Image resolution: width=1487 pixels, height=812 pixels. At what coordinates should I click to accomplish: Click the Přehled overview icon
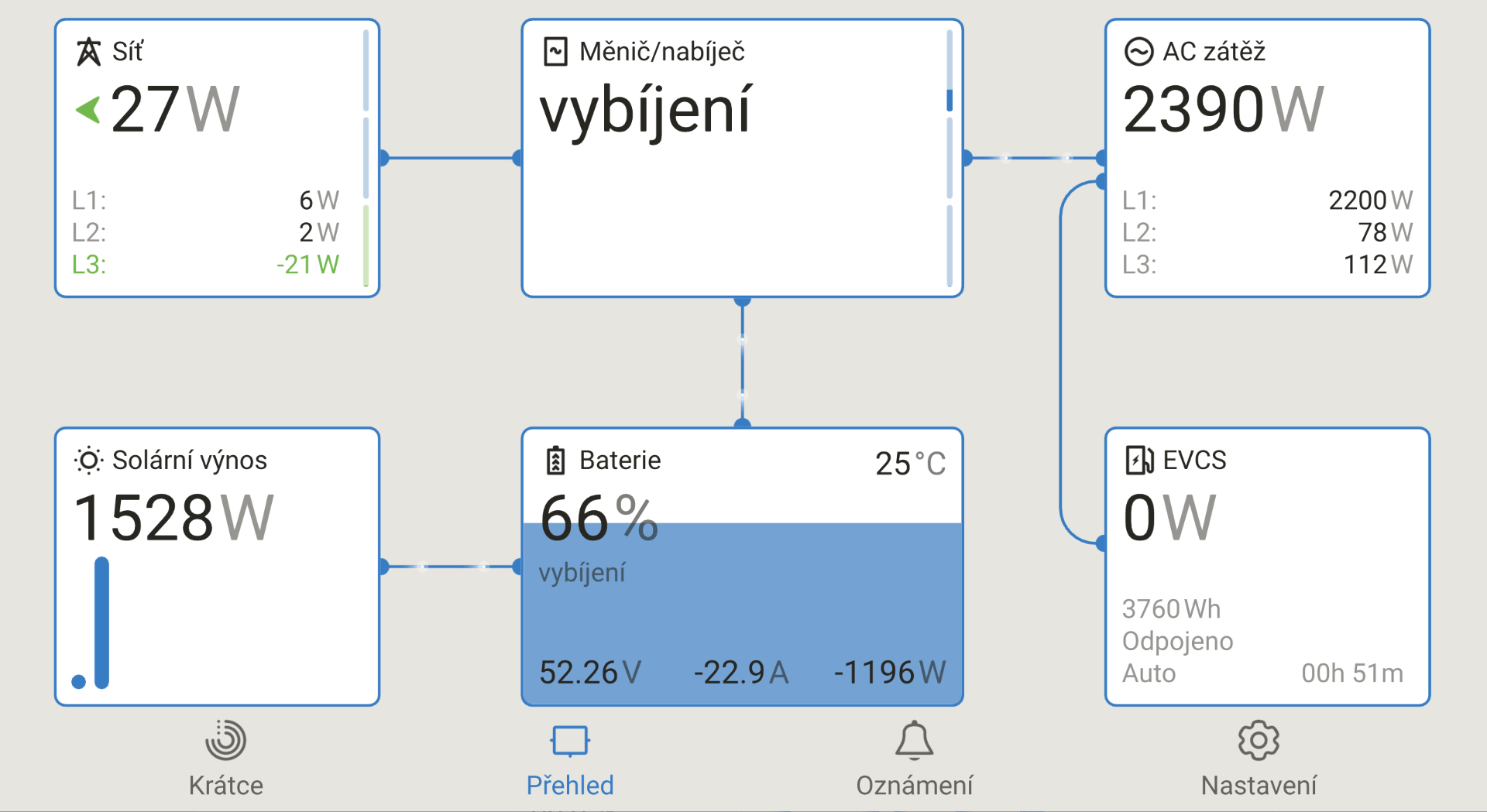tap(570, 741)
